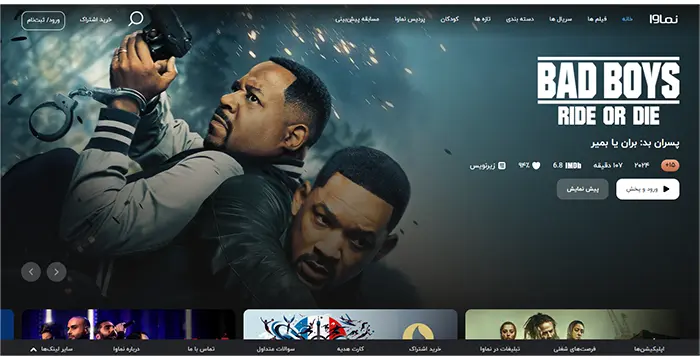Click the زیرنویس subtitle icon
This screenshot has width=700, height=360.
coord(502,166)
